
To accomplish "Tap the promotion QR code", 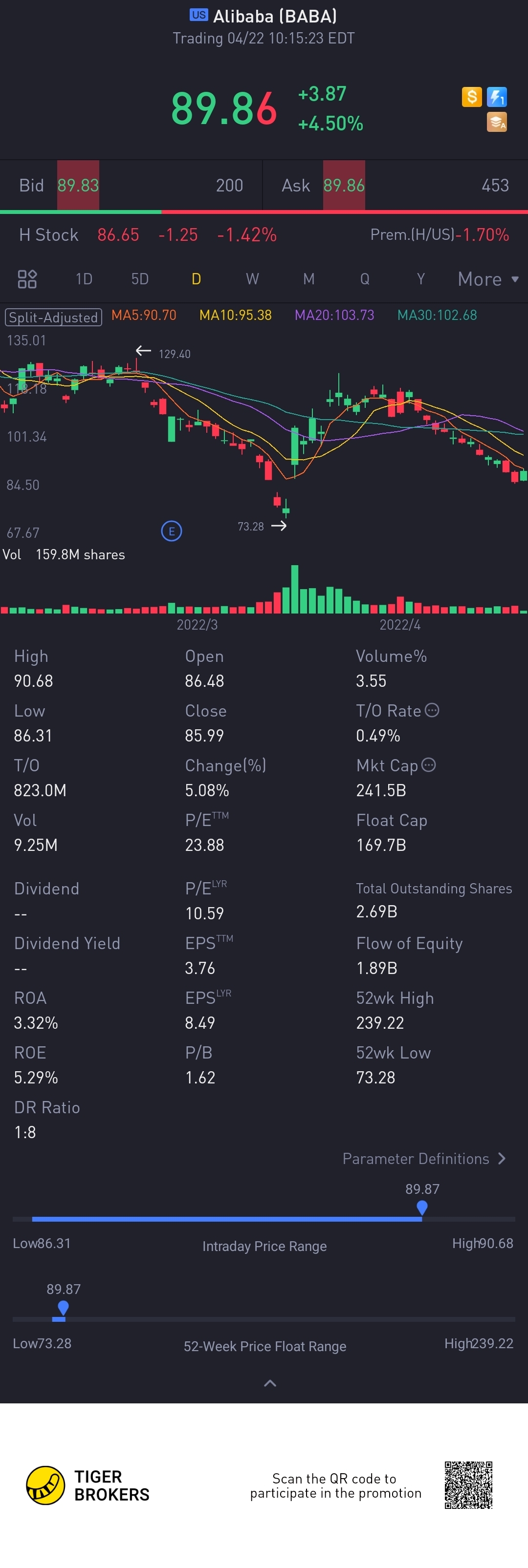I will (468, 1485).
